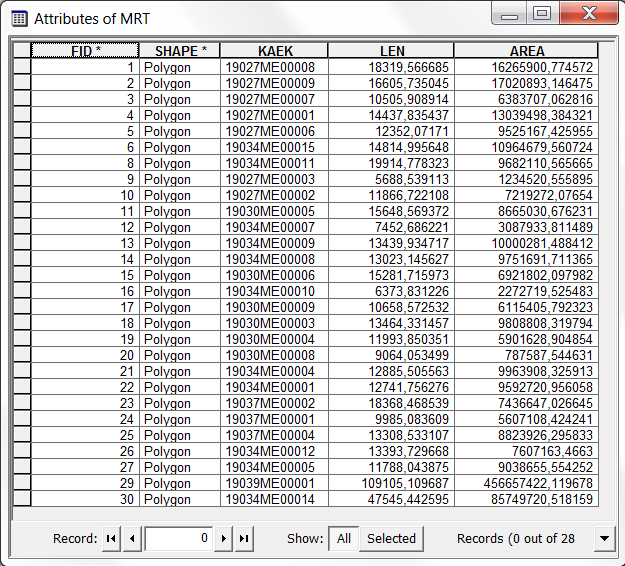Click LEN value 12352,07171
The width and height of the screenshot is (625, 566).
click(x=391, y=131)
